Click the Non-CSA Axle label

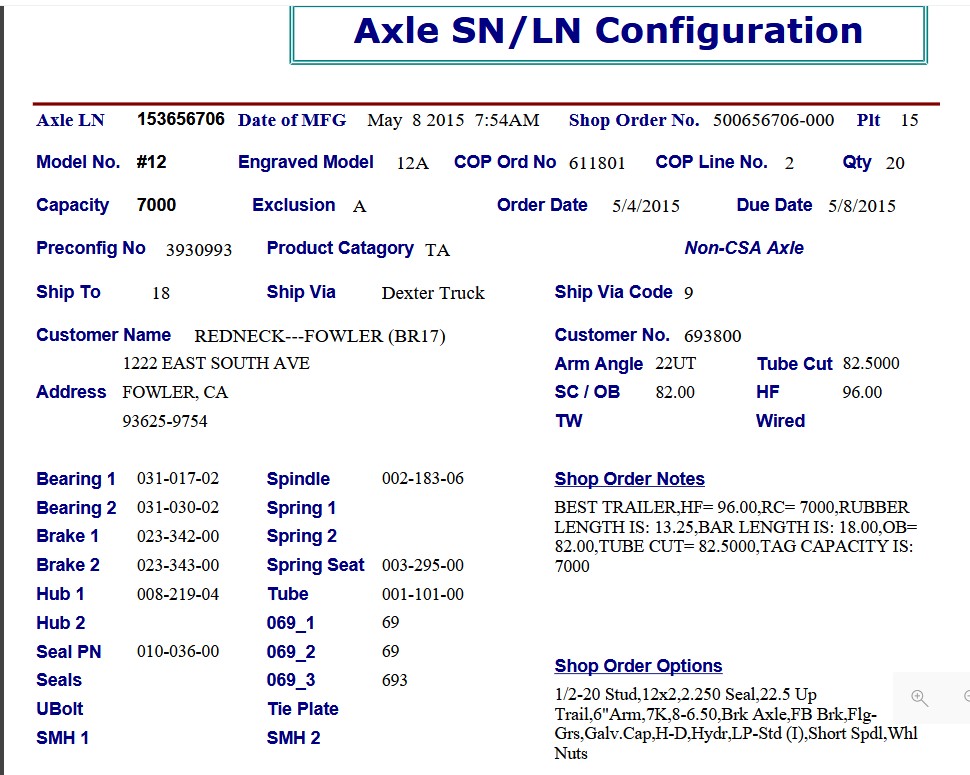[x=744, y=248]
